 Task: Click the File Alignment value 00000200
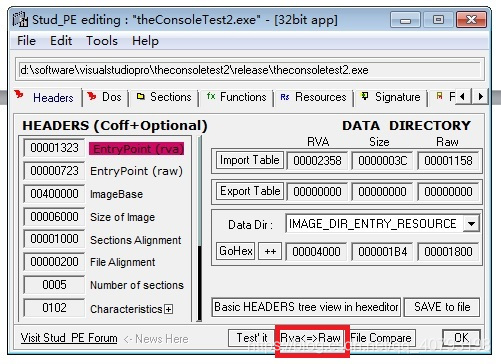(x=54, y=262)
